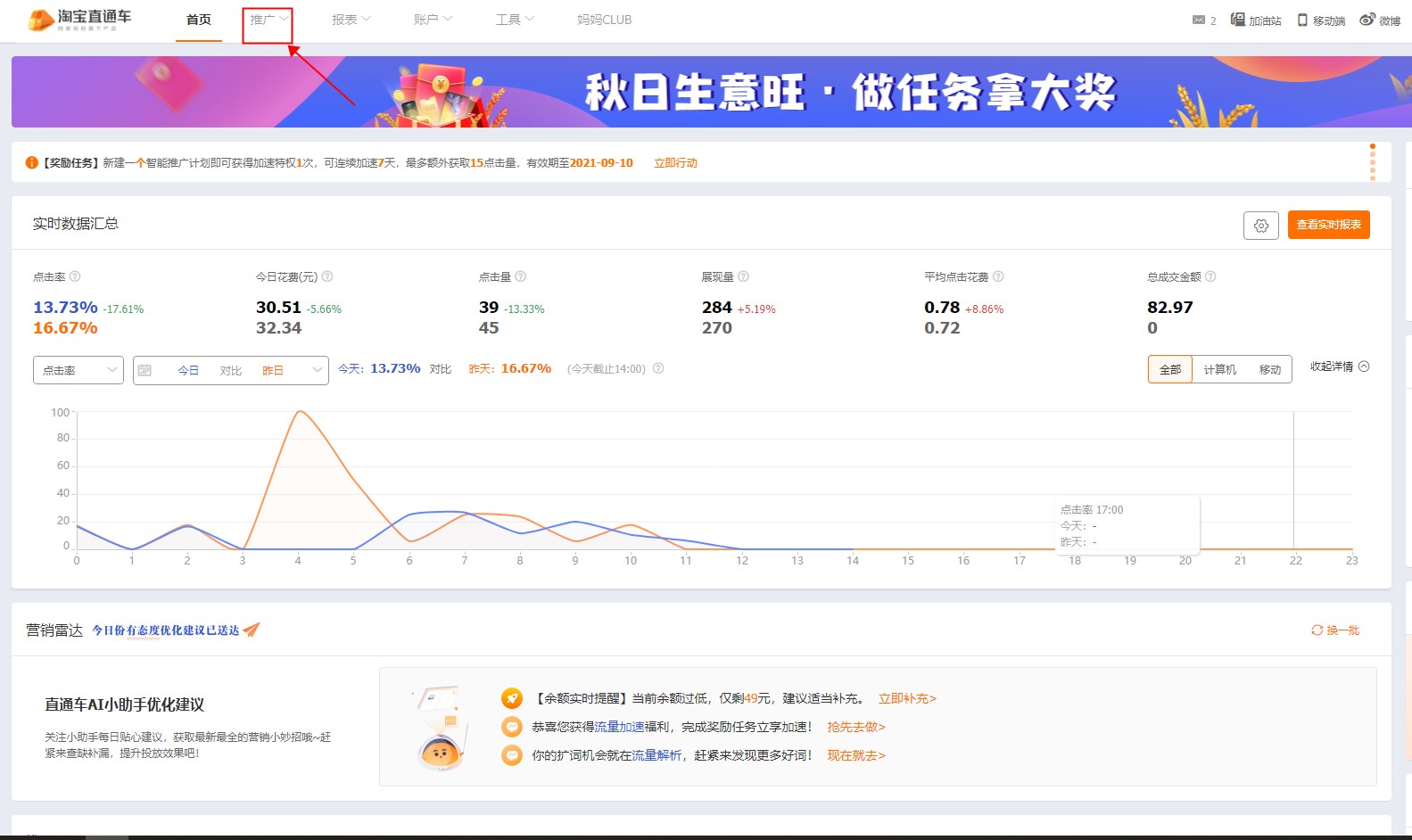Click the chart point at hour 14

click(853, 549)
